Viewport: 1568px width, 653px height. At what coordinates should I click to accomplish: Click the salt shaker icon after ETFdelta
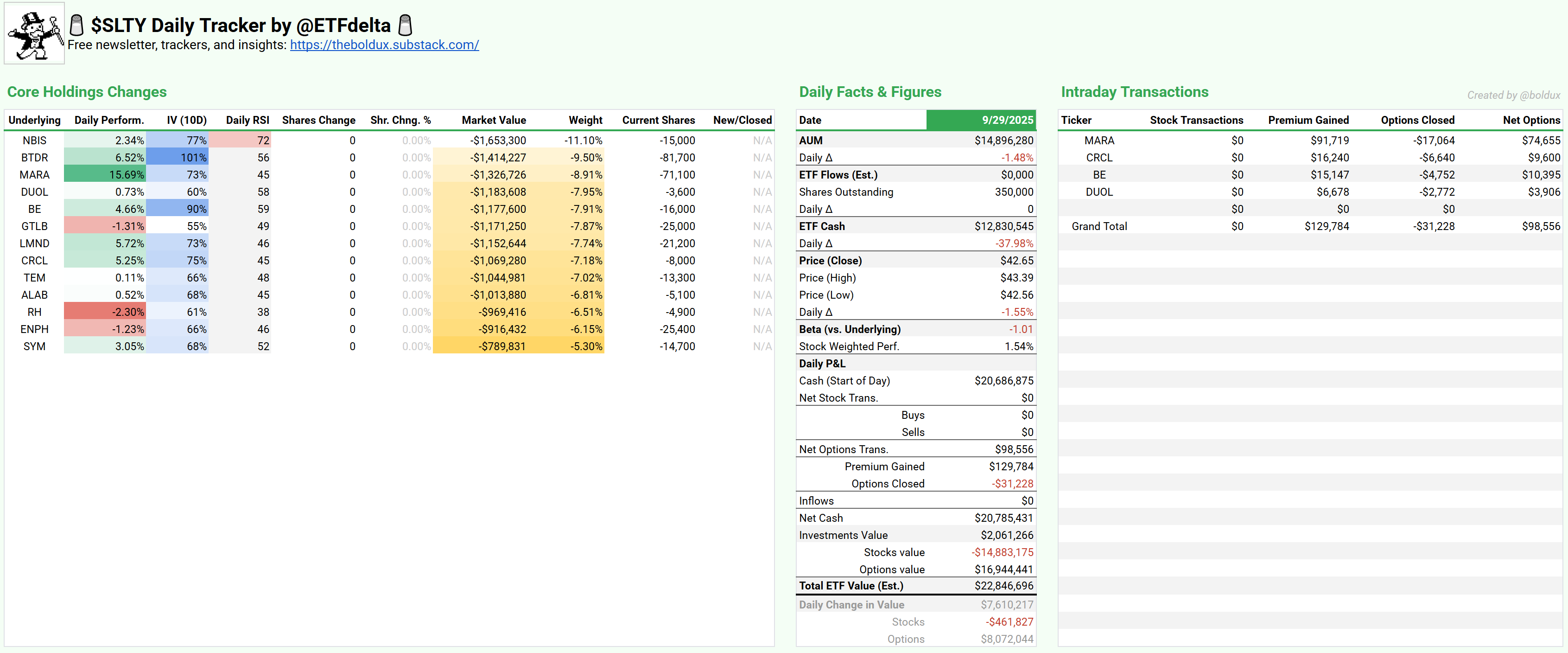(405, 25)
